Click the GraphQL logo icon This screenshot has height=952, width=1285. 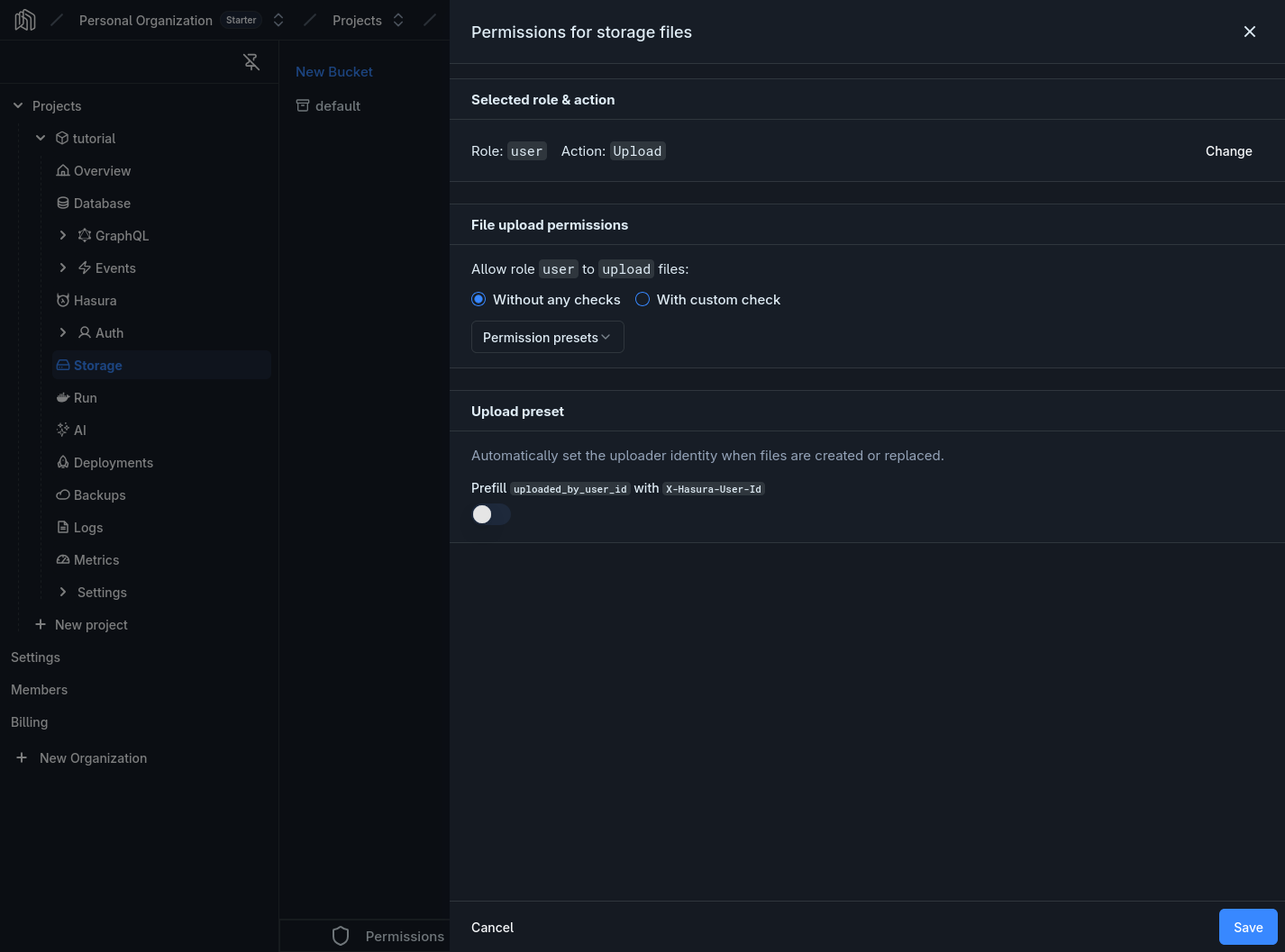[x=85, y=235]
